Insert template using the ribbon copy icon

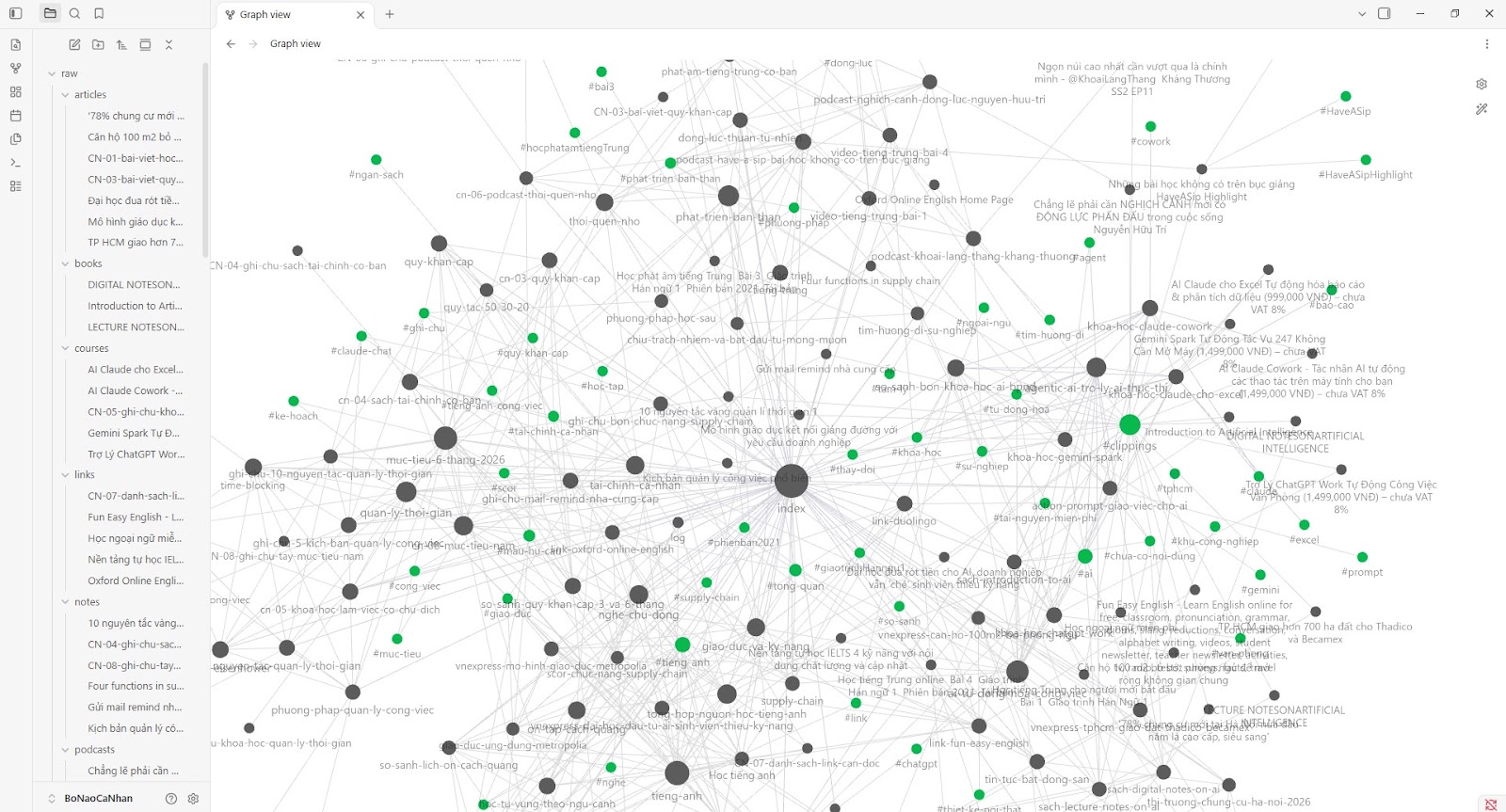point(15,139)
